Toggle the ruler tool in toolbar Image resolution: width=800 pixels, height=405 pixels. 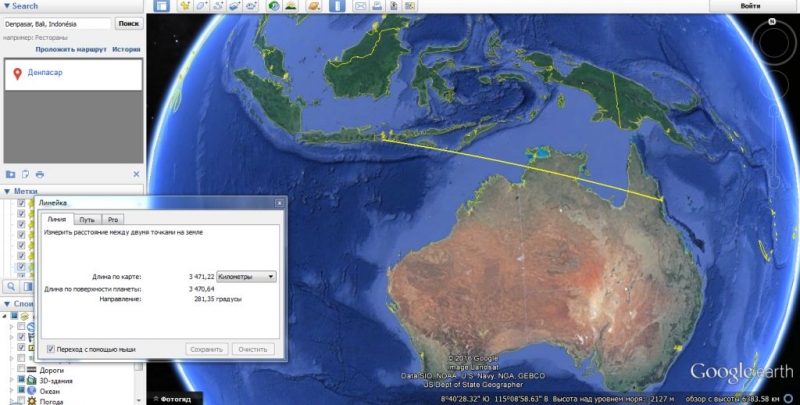tap(337, 6)
